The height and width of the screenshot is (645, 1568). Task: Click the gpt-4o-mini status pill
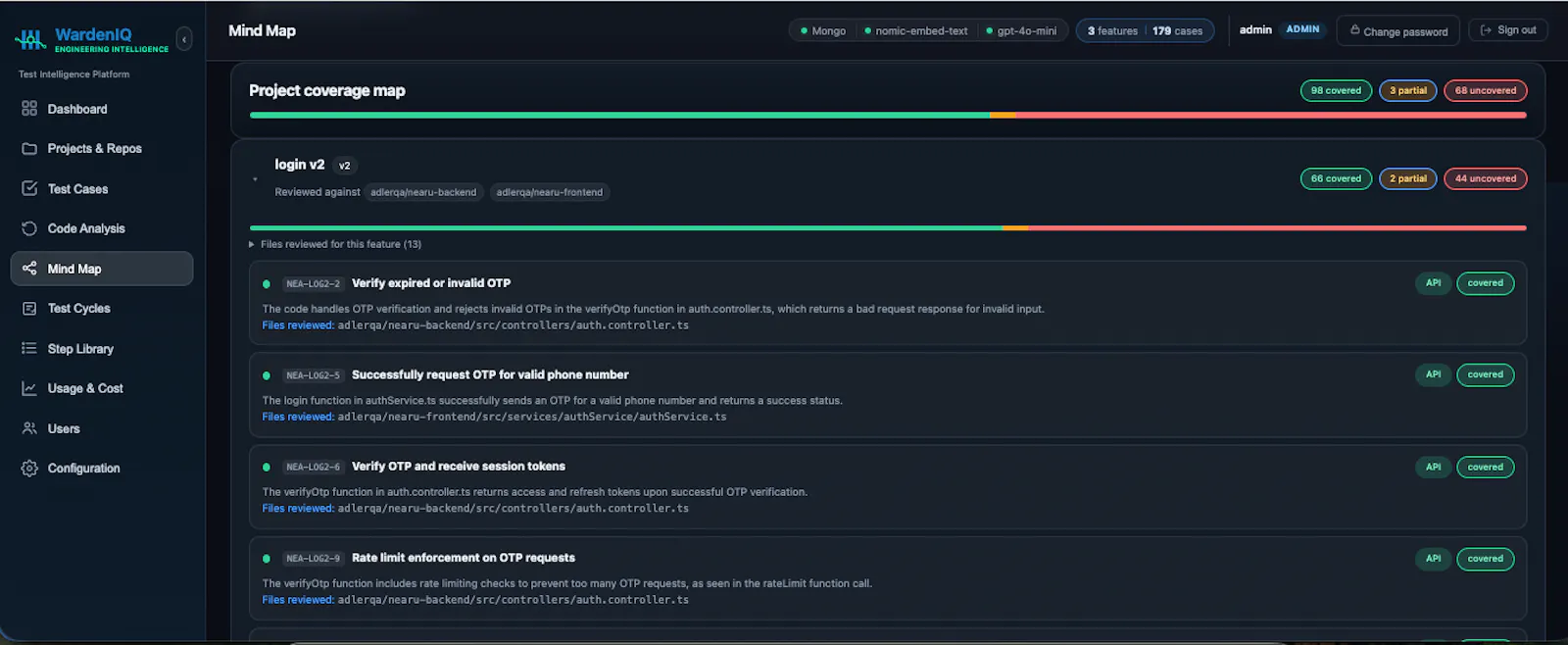1021,31
